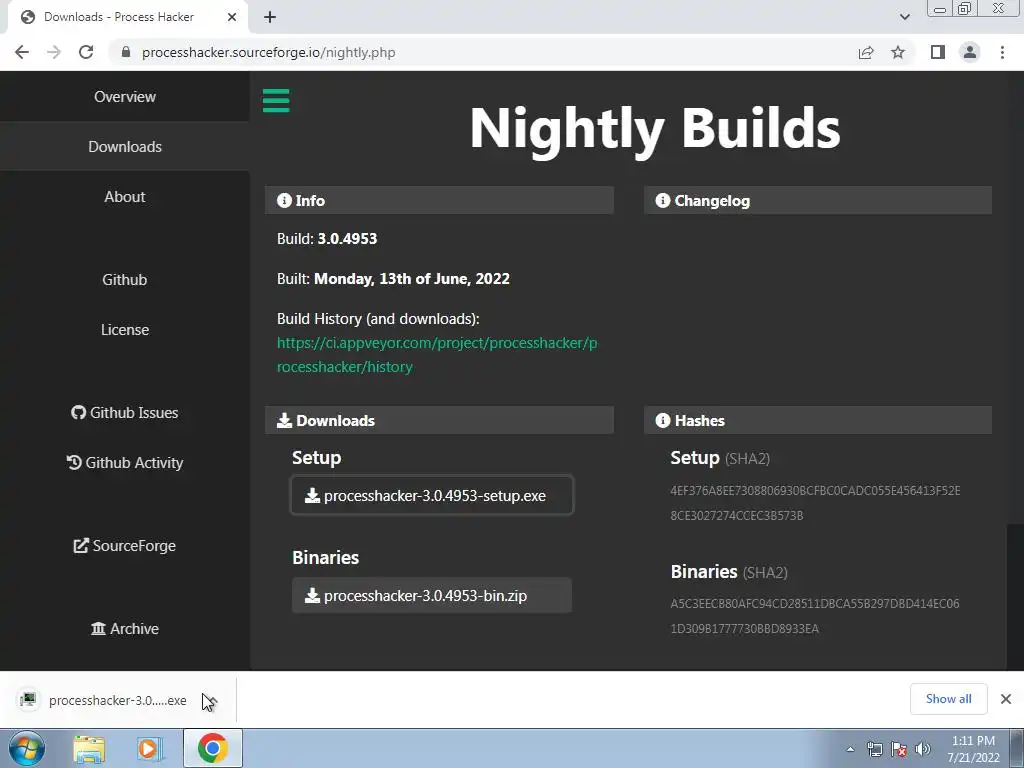Image resolution: width=1024 pixels, height=768 pixels.
Task: Open the About sidebar page
Action: 125,197
